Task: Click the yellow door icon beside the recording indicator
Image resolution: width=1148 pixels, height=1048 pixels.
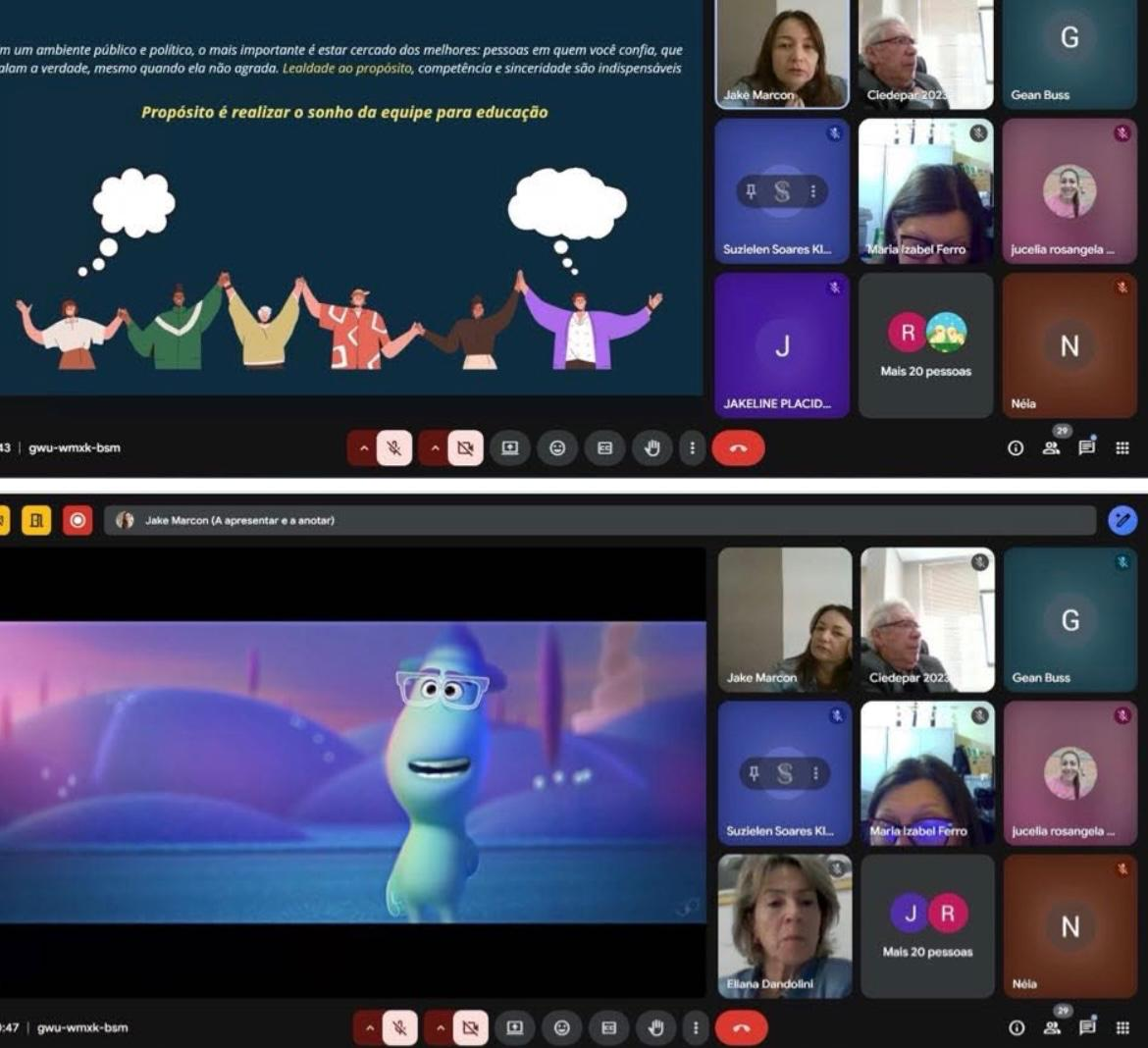Action: (36, 521)
